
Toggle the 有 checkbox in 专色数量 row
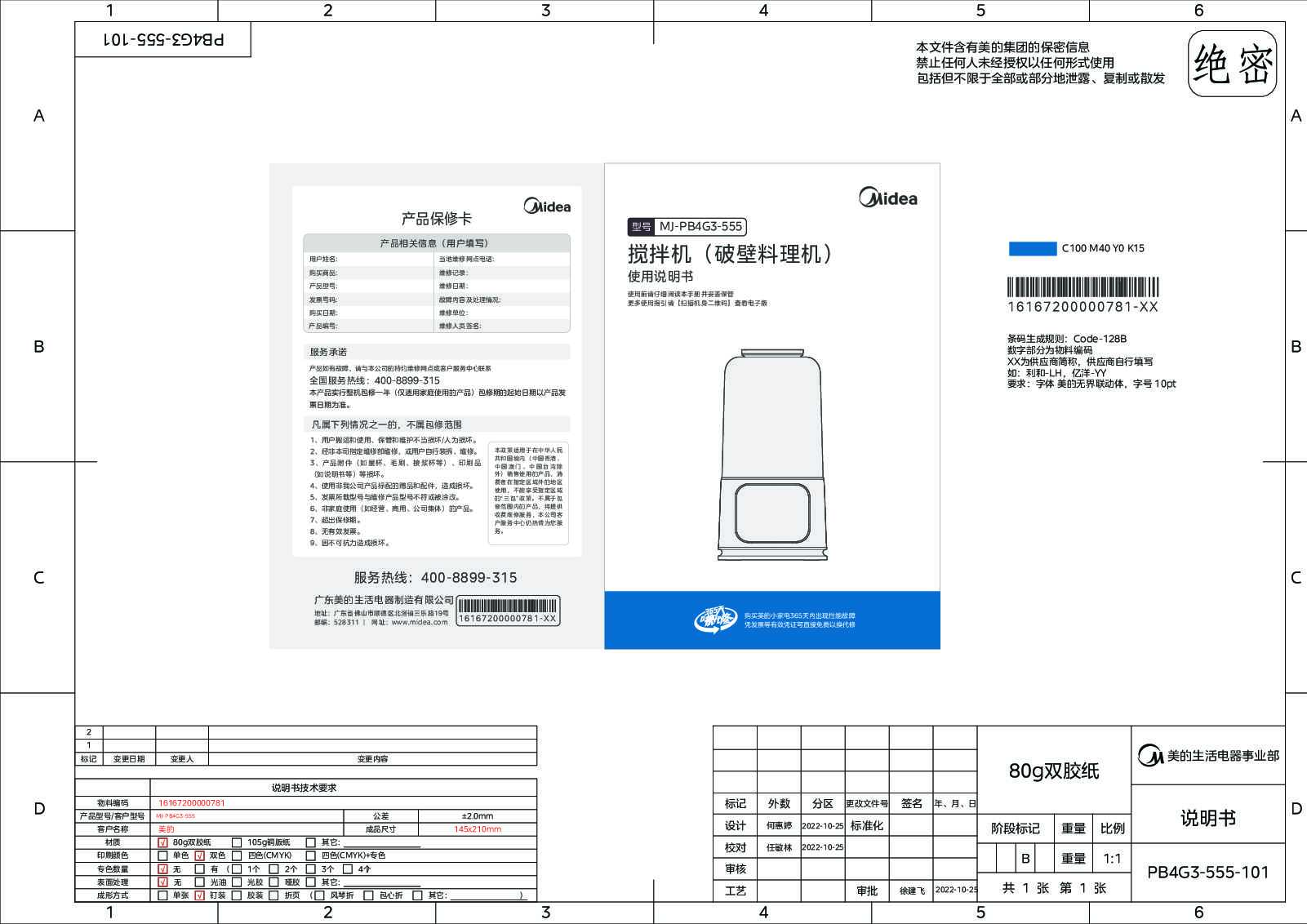[x=199, y=869]
